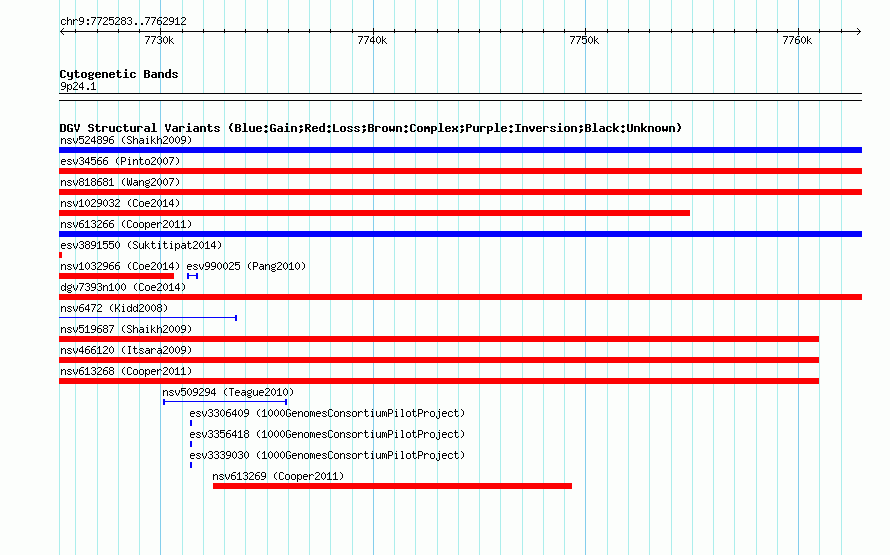The width and height of the screenshot is (890, 555).
Task: Click the 7730k ruler position
Action: [159, 40]
